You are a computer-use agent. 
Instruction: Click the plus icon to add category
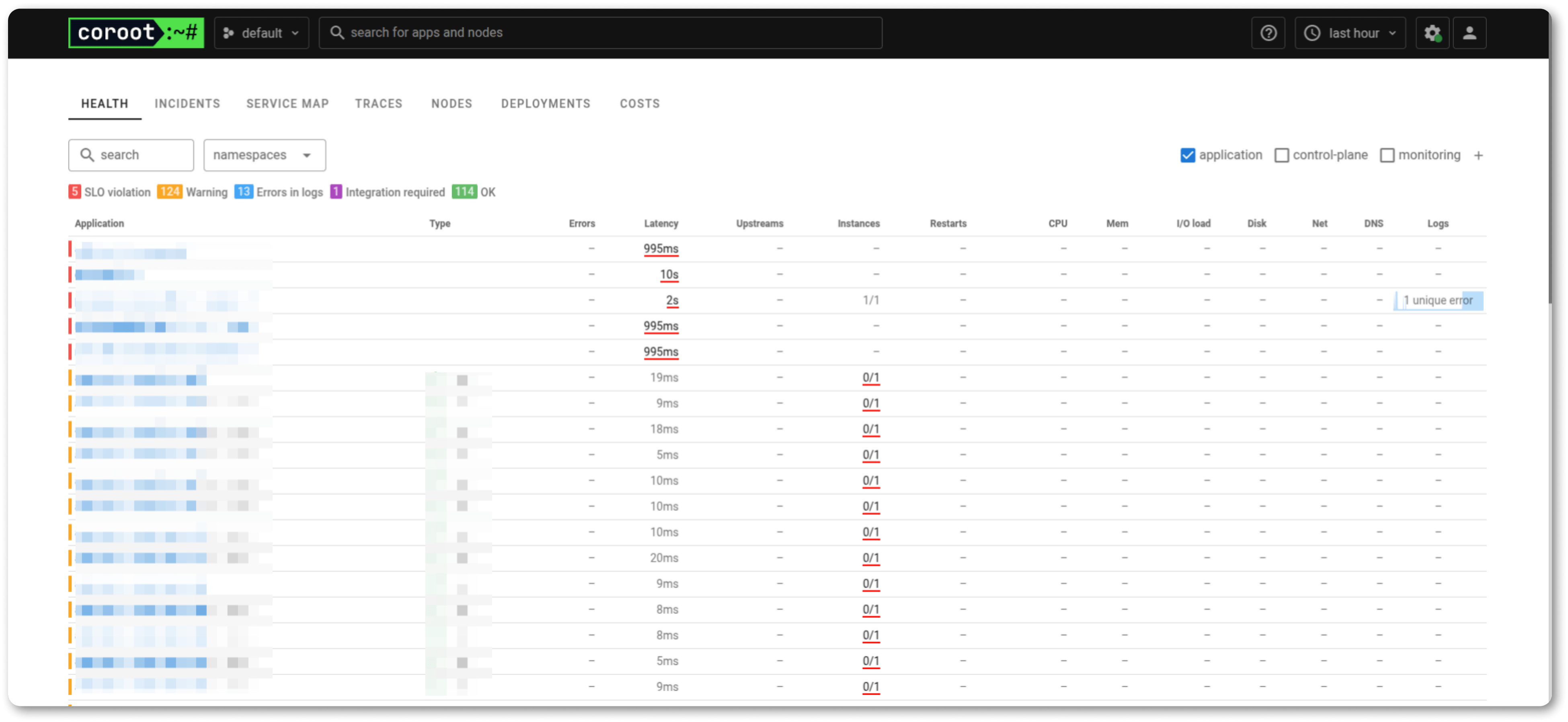tap(1478, 156)
